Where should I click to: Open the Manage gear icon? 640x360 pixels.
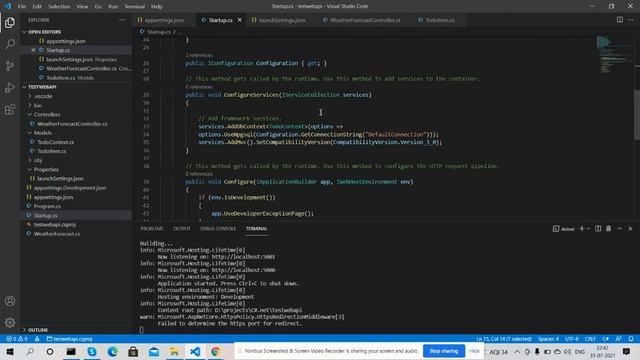(10, 322)
